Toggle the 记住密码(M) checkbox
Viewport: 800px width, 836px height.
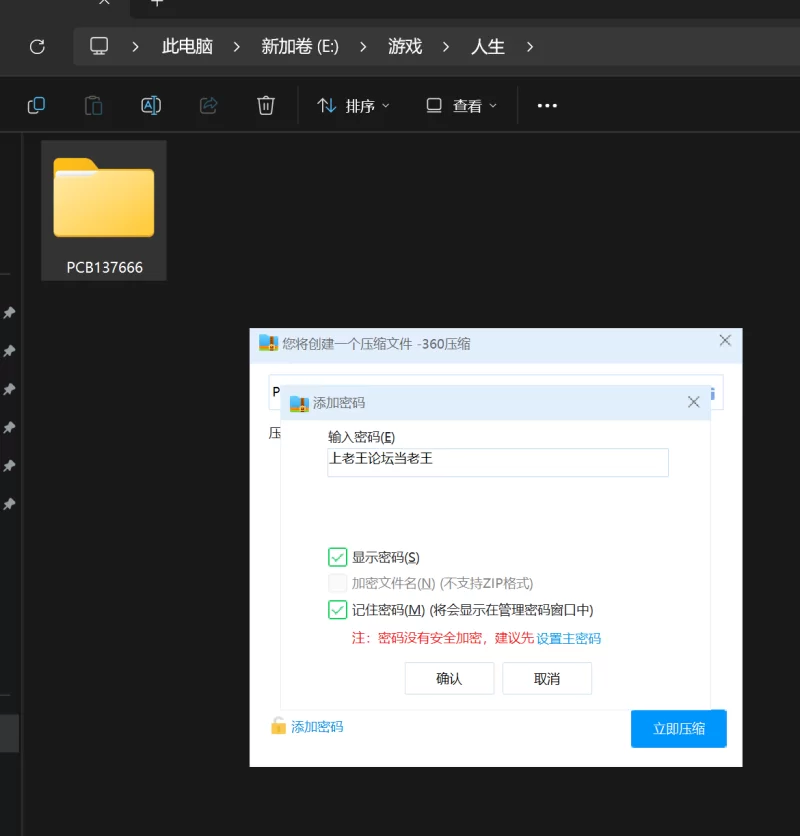point(337,609)
